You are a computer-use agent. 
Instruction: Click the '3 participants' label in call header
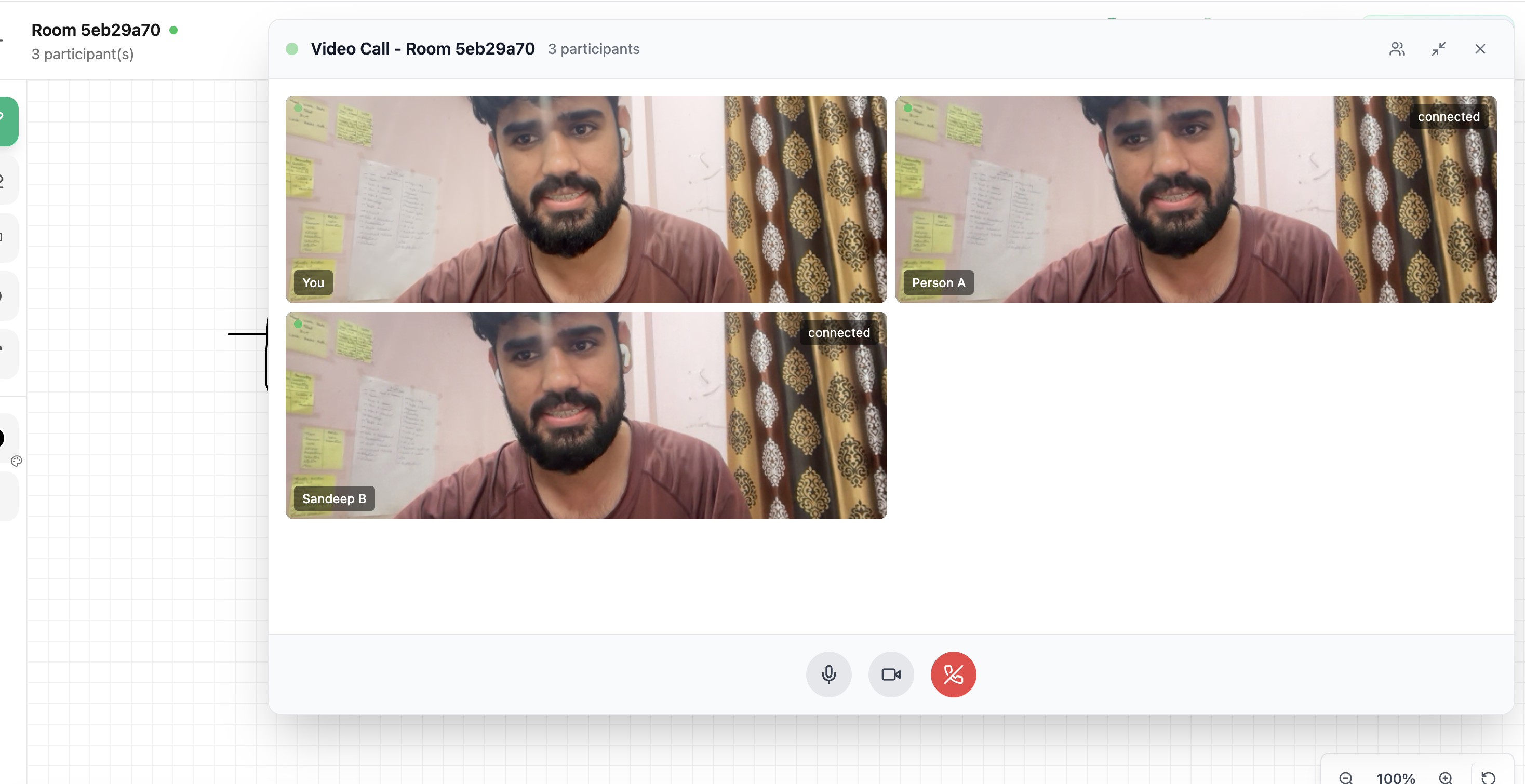(x=593, y=48)
